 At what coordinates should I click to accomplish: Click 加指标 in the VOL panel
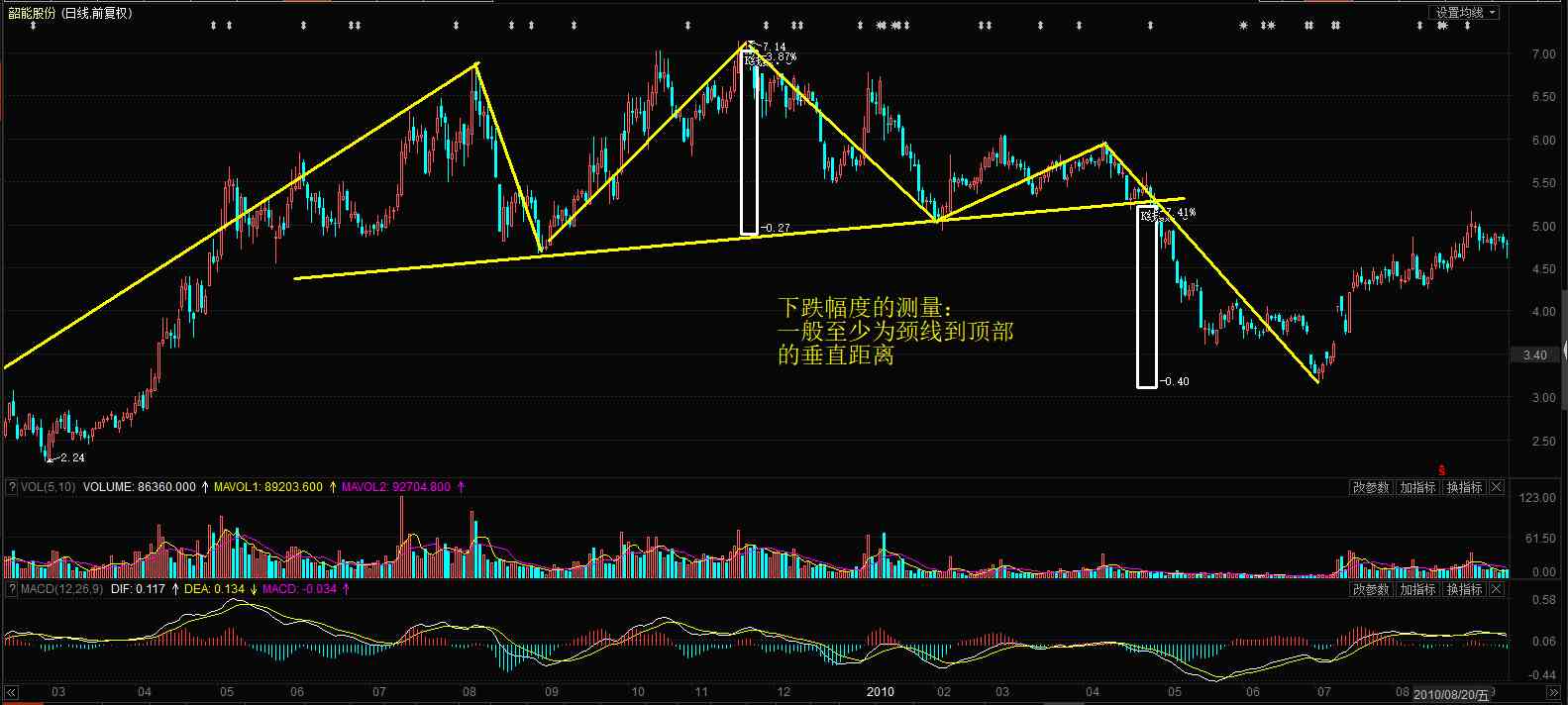click(1417, 487)
